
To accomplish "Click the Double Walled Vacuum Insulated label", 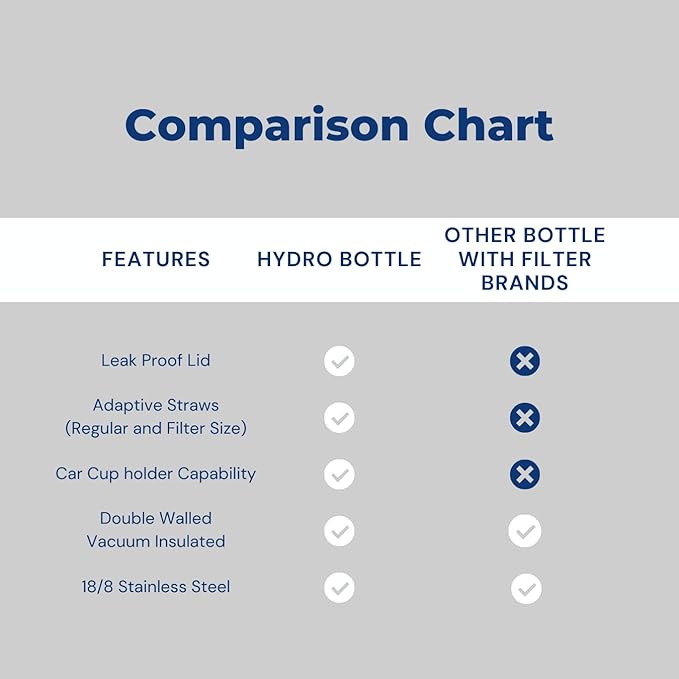I will tap(156, 530).
